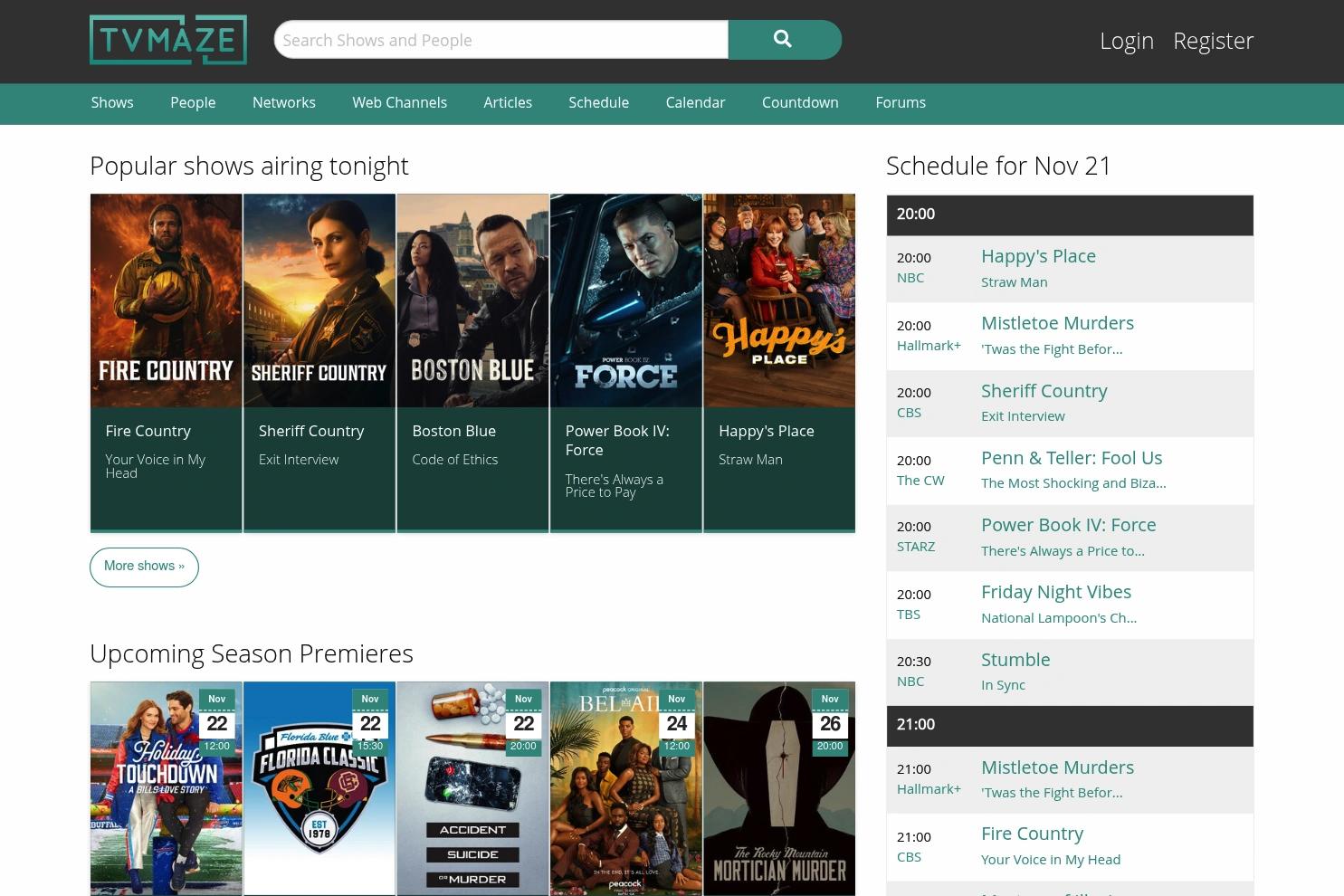Click the TVmaze logo

[168, 40]
